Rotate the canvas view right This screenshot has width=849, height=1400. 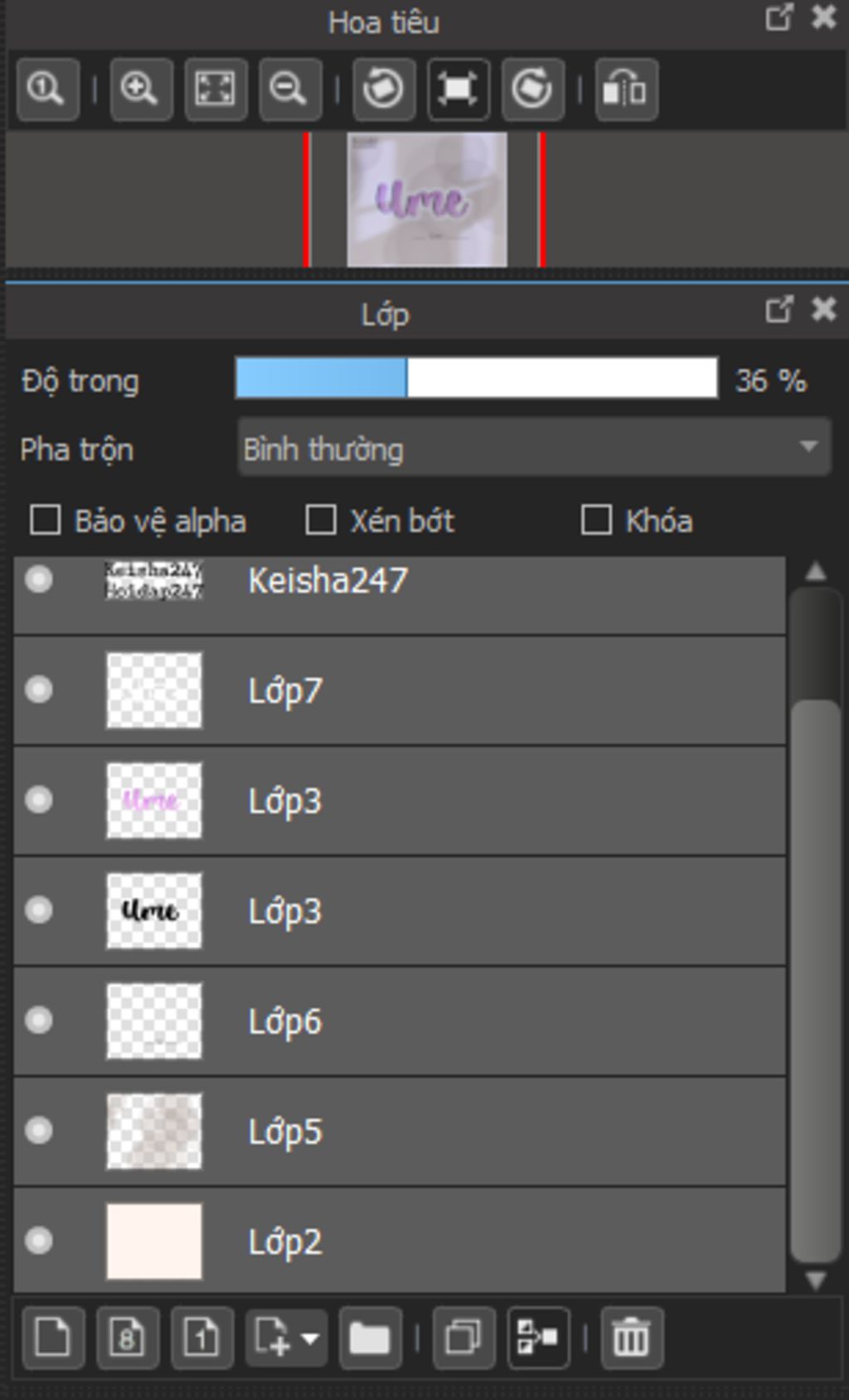[x=531, y=90]
